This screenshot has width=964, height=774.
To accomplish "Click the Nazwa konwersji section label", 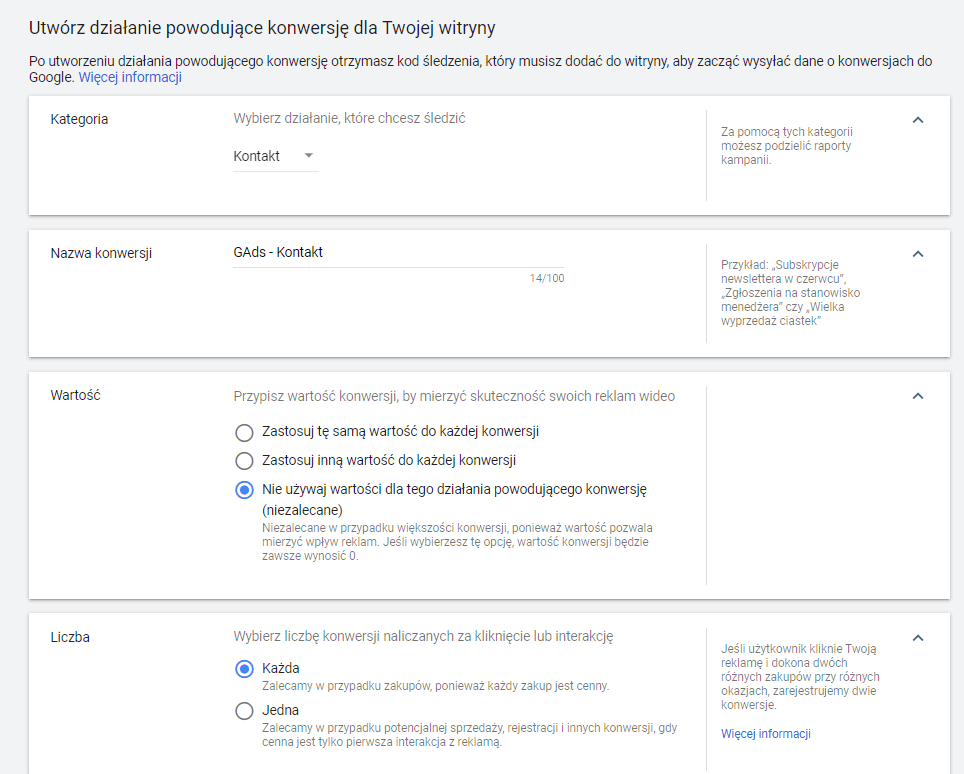I will coord(100,253).
